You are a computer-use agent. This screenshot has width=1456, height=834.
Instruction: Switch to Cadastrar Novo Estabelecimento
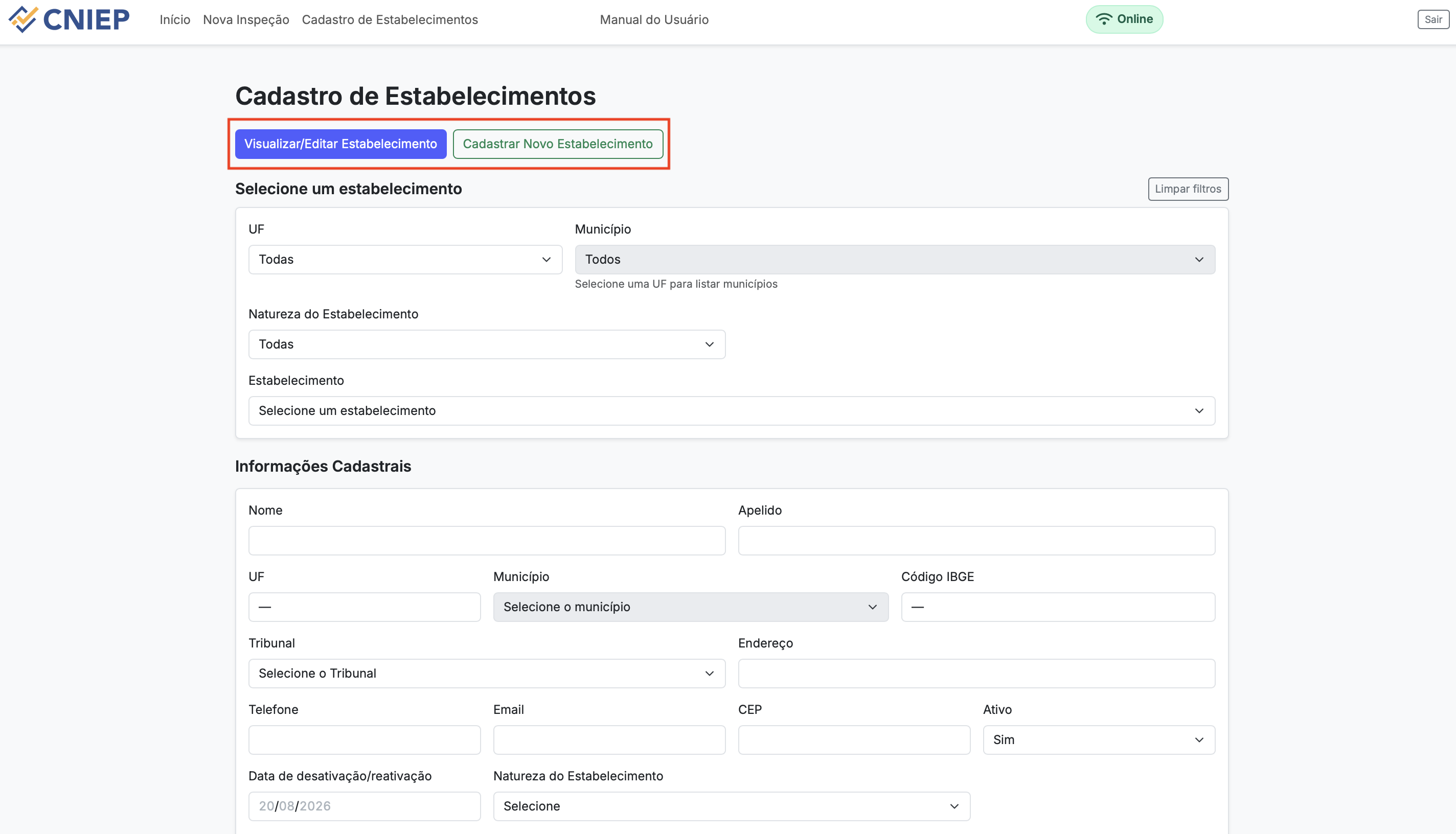(558, 144)
